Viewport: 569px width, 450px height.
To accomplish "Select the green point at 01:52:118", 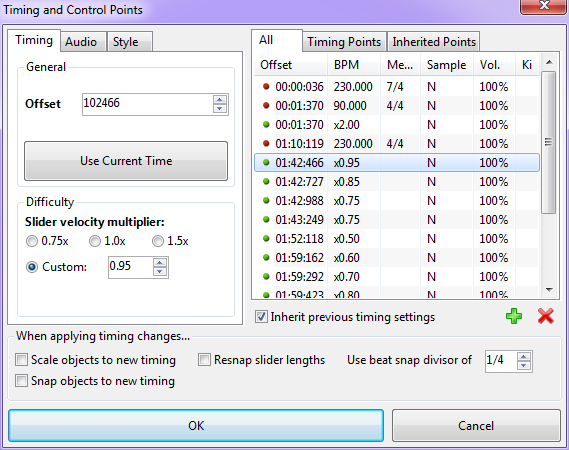I will [396, 238].
